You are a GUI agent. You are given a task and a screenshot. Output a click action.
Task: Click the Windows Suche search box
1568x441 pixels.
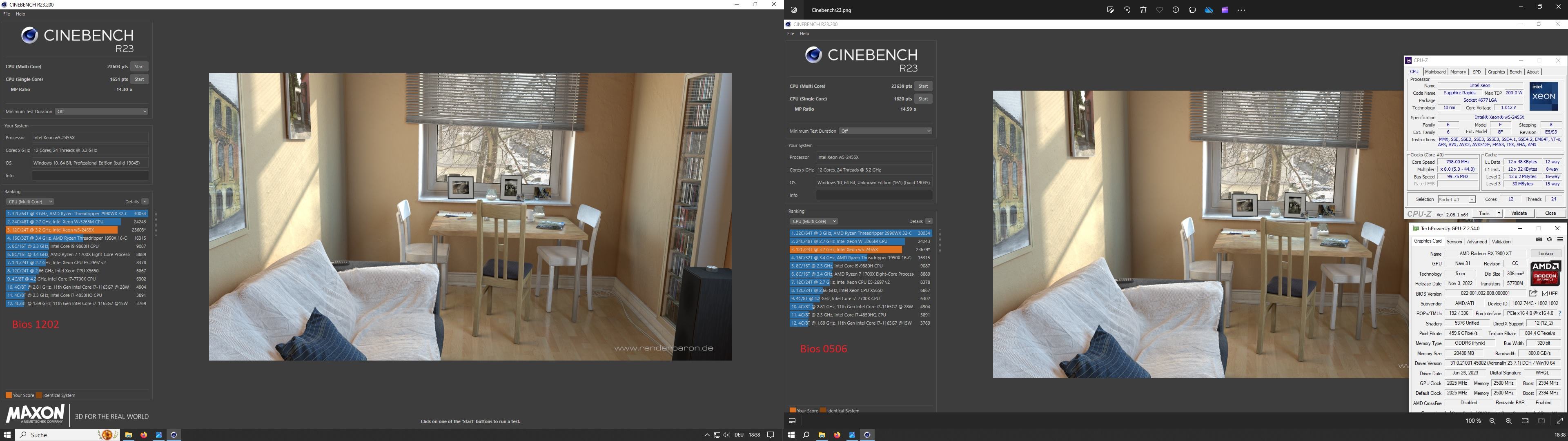[67, 434]
